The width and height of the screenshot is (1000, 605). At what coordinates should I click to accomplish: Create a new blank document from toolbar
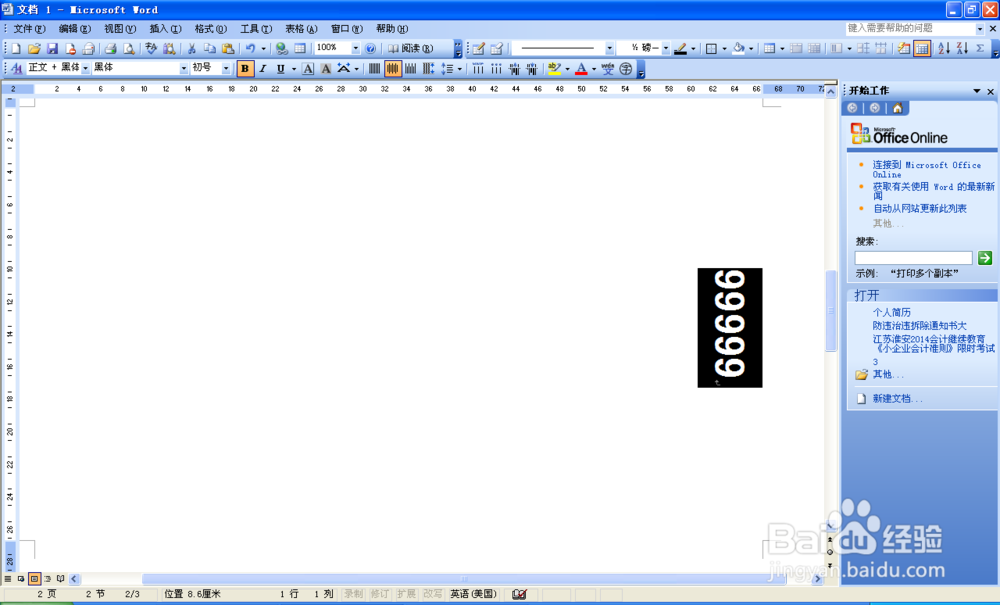tap(16, 48)
